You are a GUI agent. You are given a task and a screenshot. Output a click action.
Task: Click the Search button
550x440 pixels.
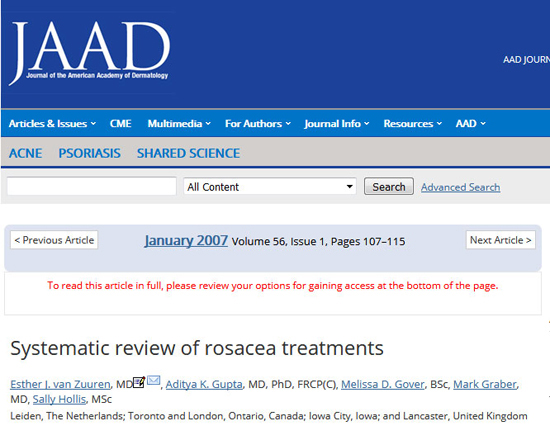click(389, 186)
